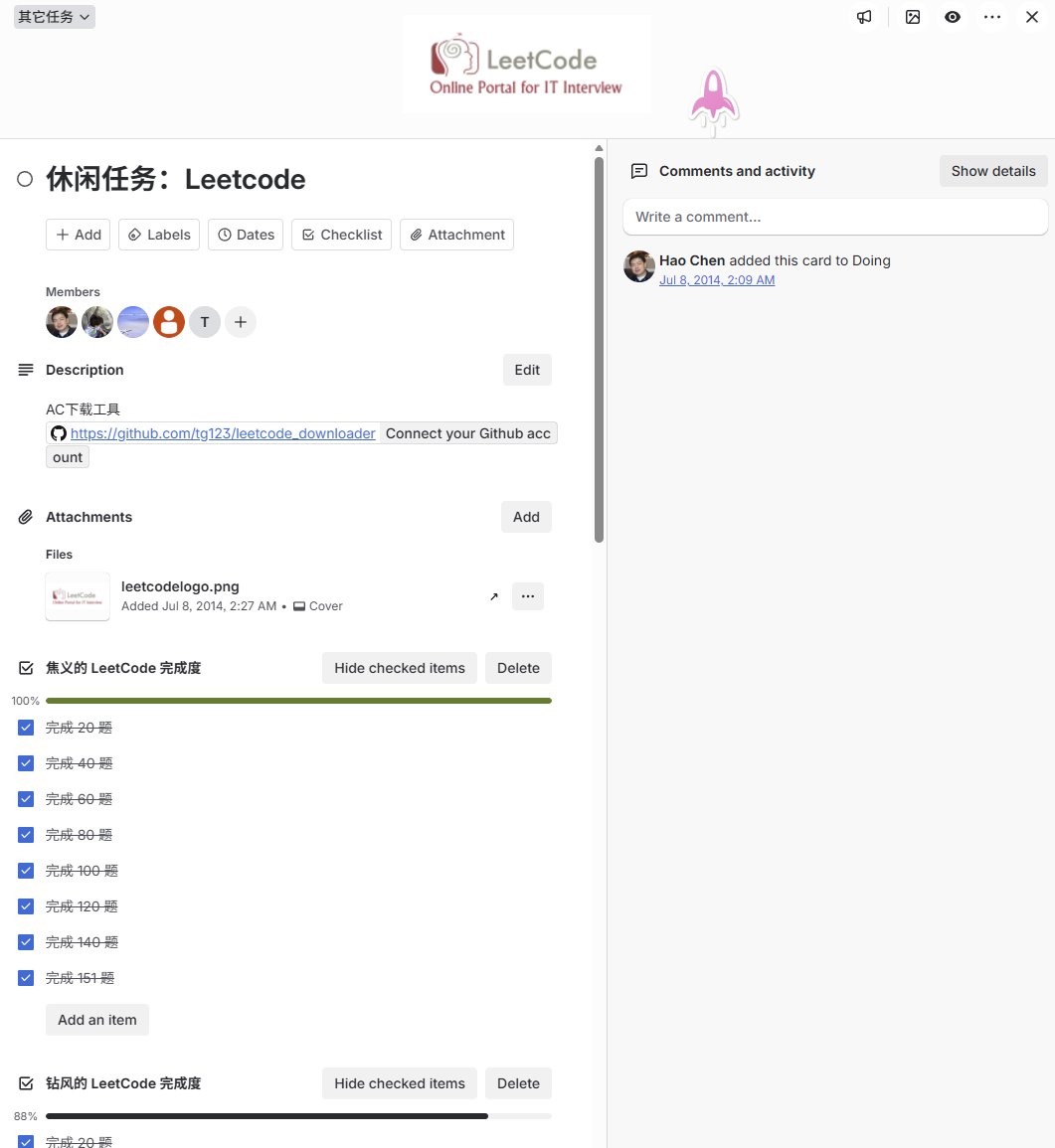Image resolution: width=1055 pixels, height=1148 pixels.
Task: Edit the description
Action: click(527, 370)
